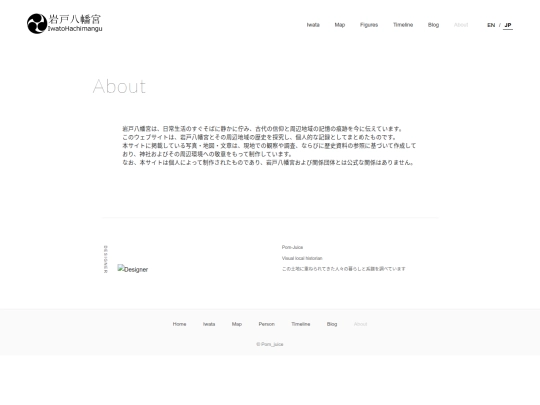Screen dimensions: 540x405
Task: Open Map from the footer
Action: point(237,324)
